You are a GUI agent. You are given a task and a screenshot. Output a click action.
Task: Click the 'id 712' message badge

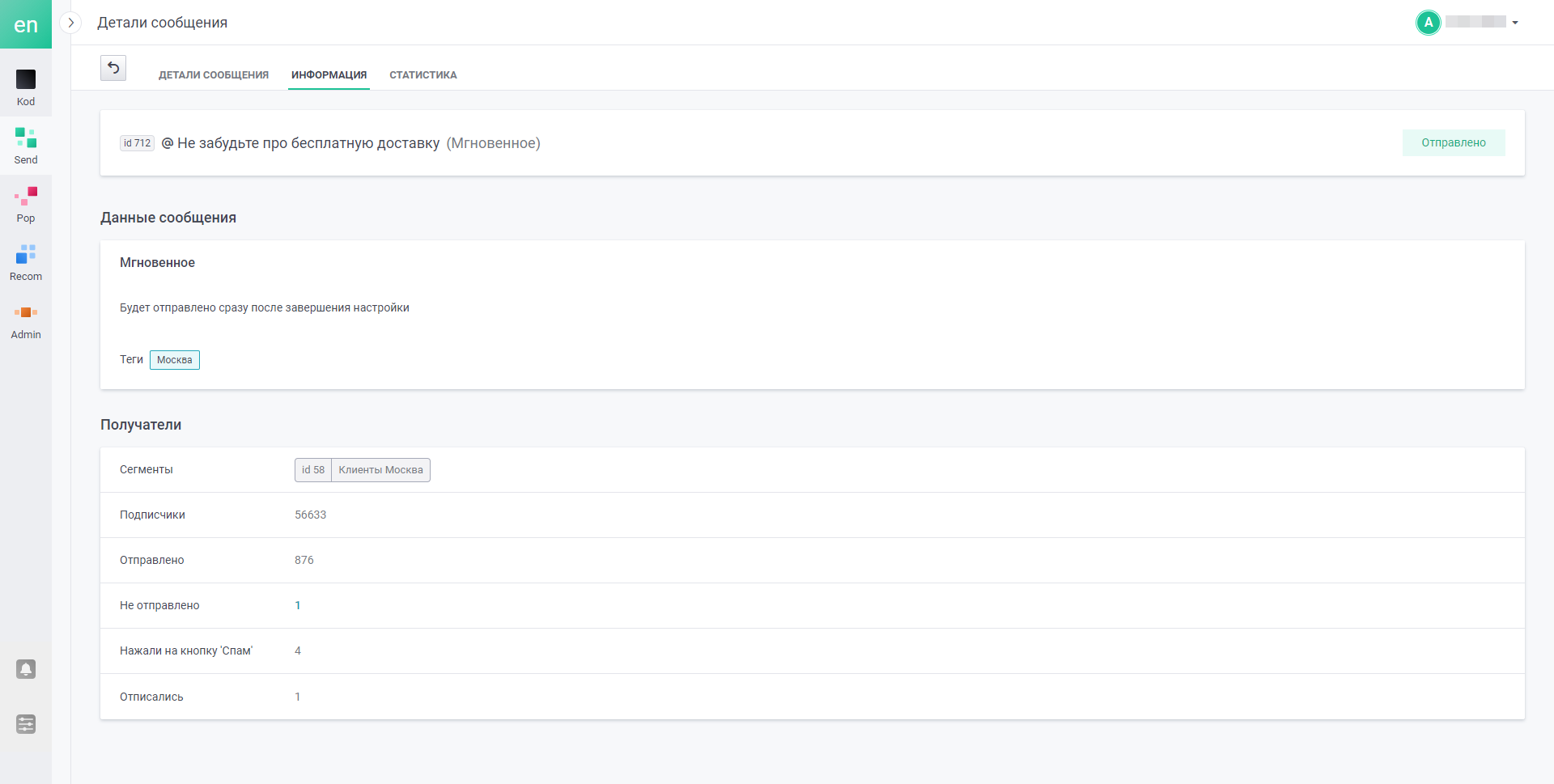(x=138, y=143)
